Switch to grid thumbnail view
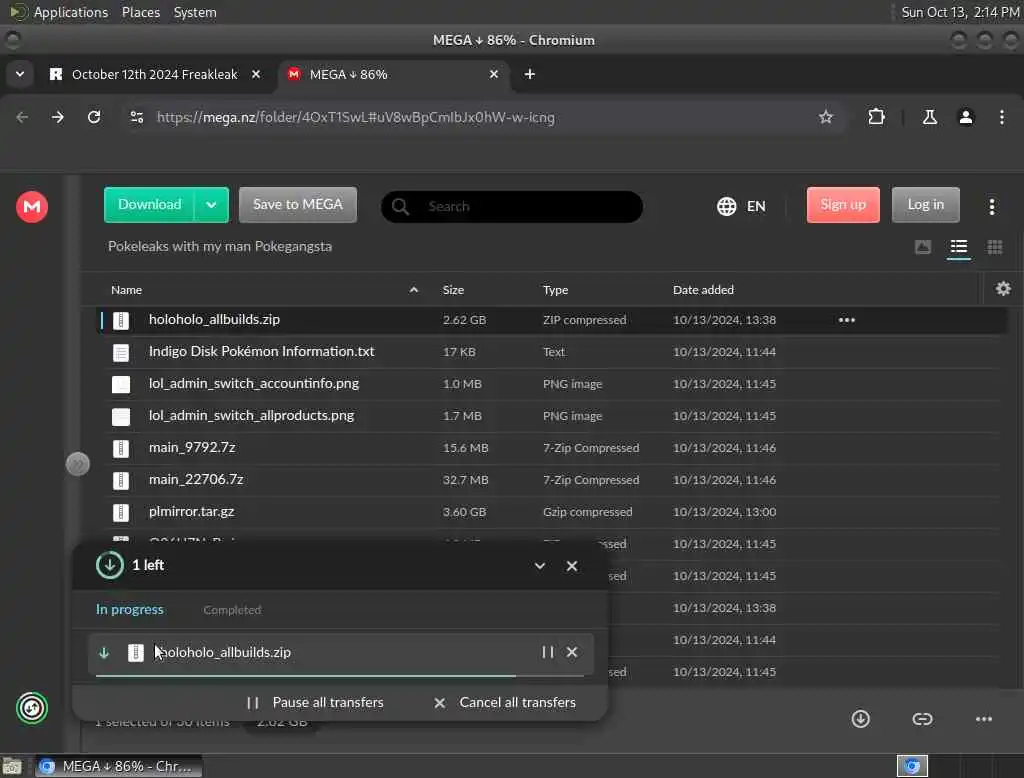This screenshot has width=1024, height=778. click(995, 247)
